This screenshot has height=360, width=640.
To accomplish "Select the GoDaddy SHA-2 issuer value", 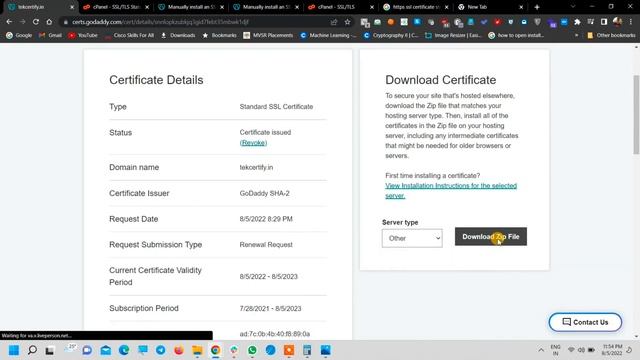I will coord(264,193).
